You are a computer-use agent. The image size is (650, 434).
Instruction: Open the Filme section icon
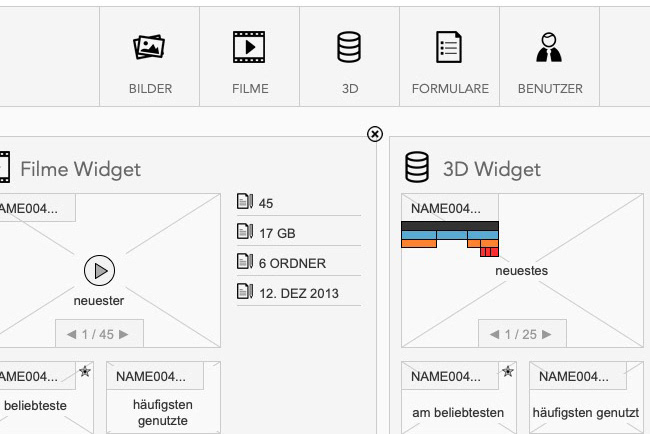coord(249,48)
